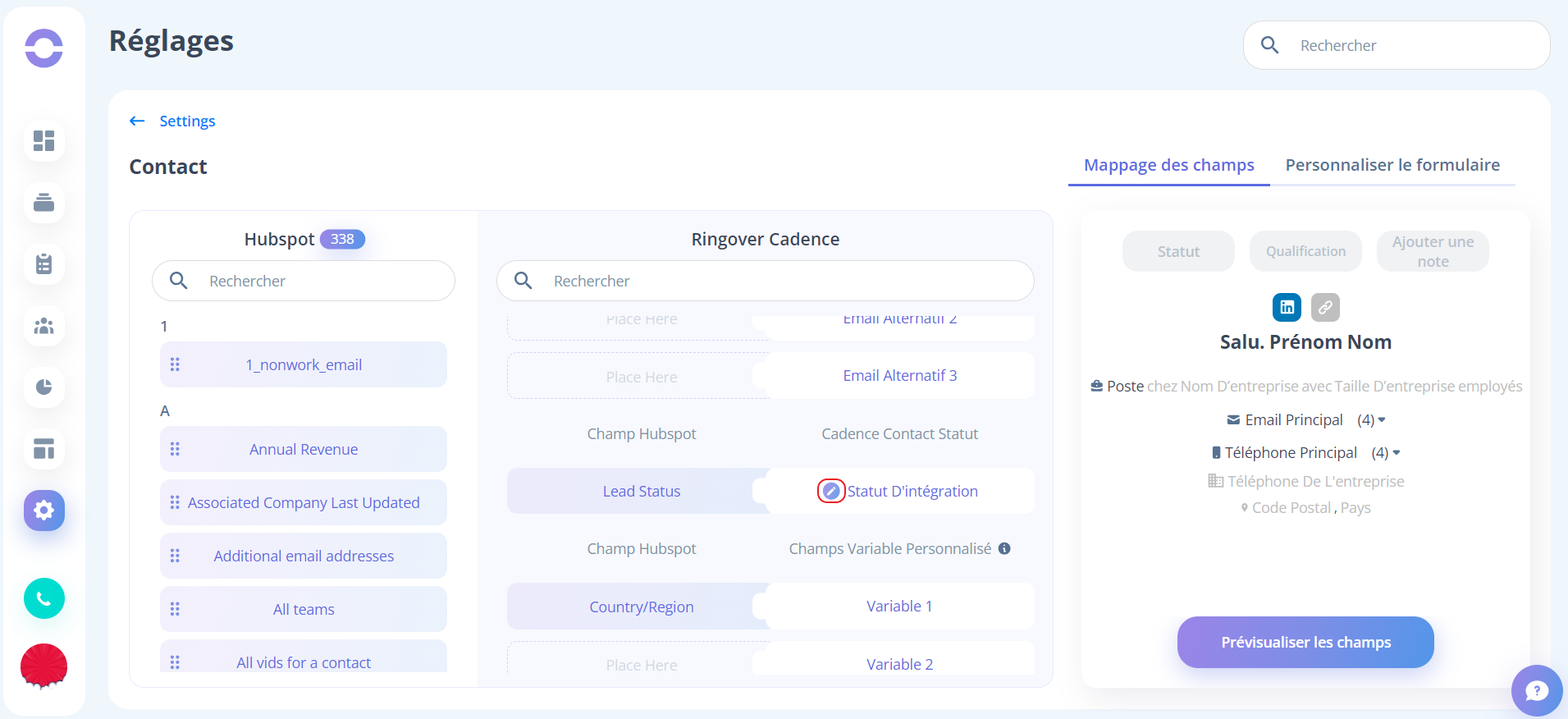Click the drag handle of Associated Company Last Updated
The image size is (1568, 719).
(175, 502)
